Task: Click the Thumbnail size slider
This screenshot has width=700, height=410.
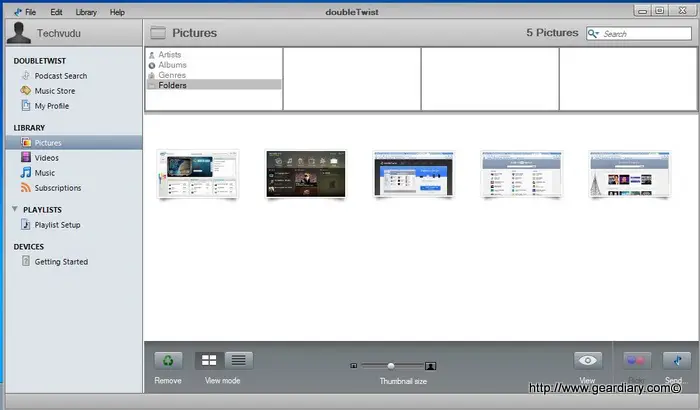Action: pyautogui.click(x=392, y=366)
